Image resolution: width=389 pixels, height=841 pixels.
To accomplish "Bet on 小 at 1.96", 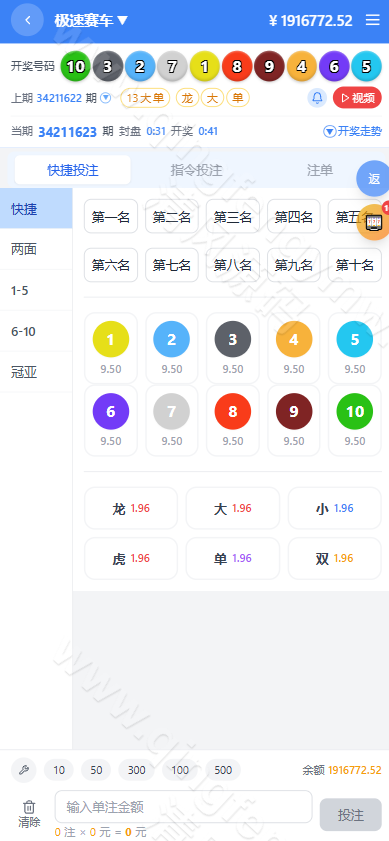I will click(335, 508).
